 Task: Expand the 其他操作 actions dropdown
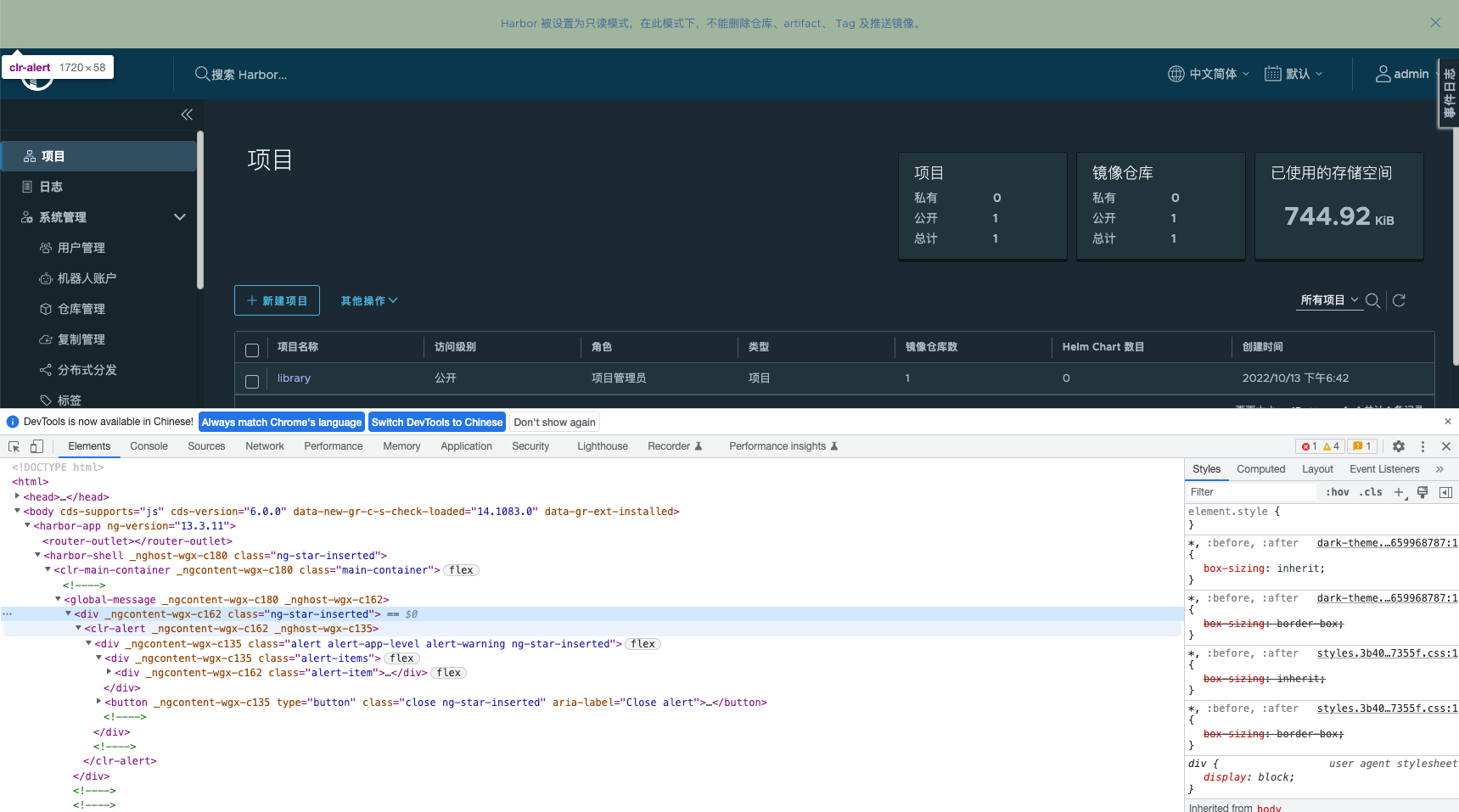(368, 300)
